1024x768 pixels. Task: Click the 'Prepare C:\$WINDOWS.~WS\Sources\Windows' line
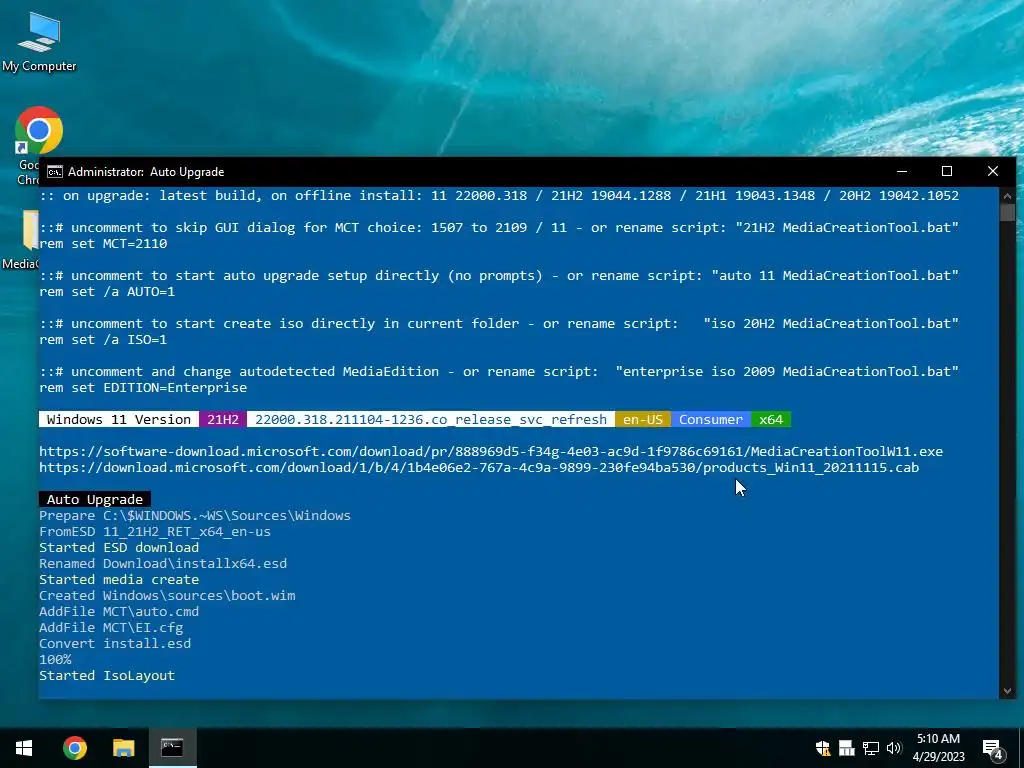(x=195, y=515)
